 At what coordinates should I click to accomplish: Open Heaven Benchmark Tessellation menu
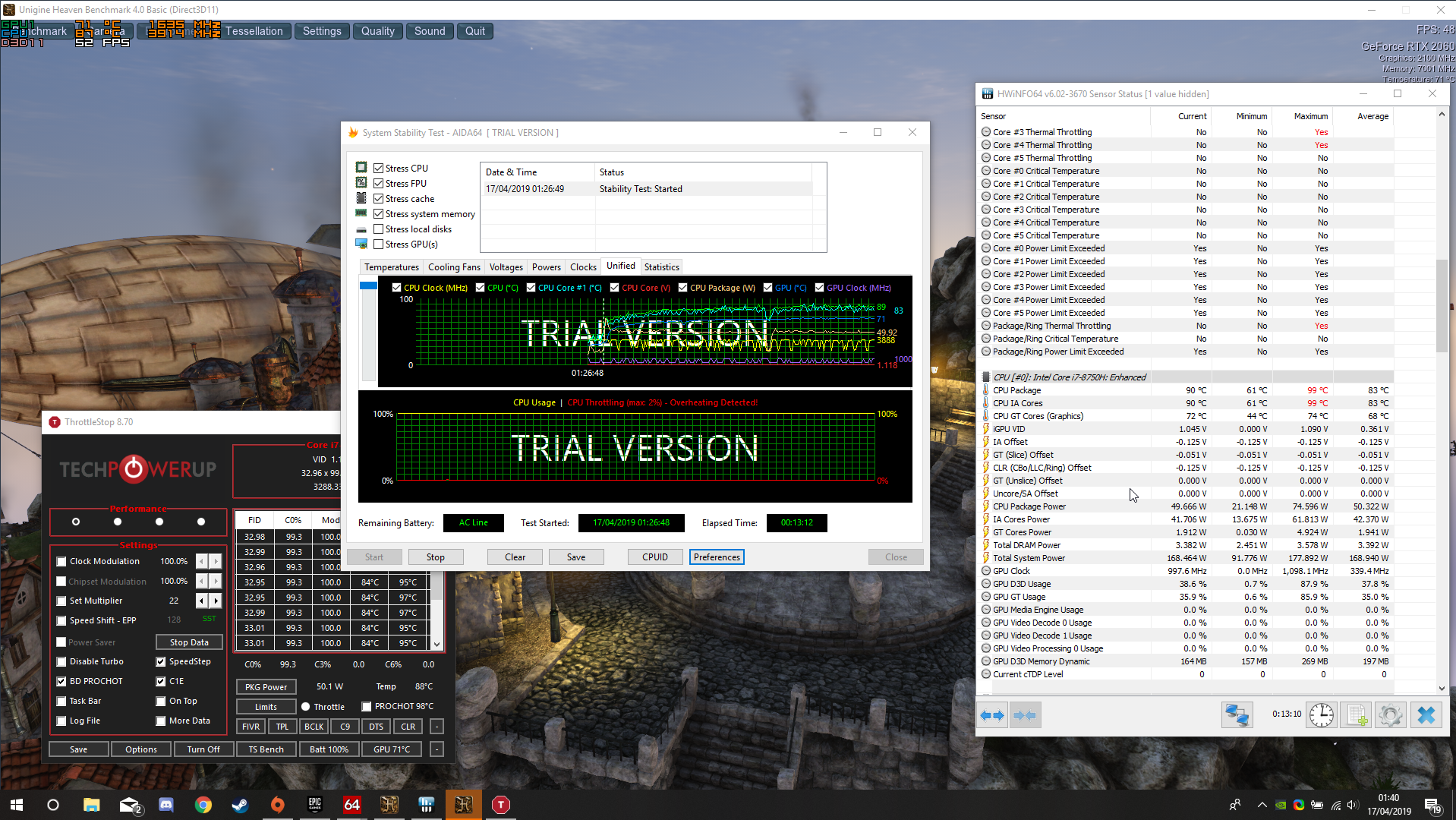click(x=254, y=31)
